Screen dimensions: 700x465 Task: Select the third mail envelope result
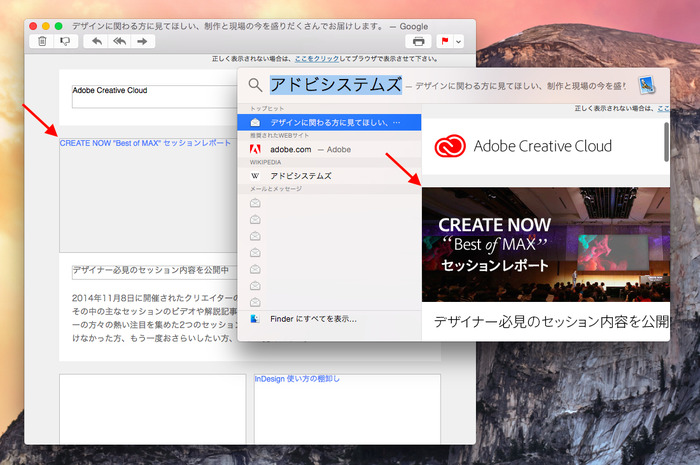coord(329,236)
